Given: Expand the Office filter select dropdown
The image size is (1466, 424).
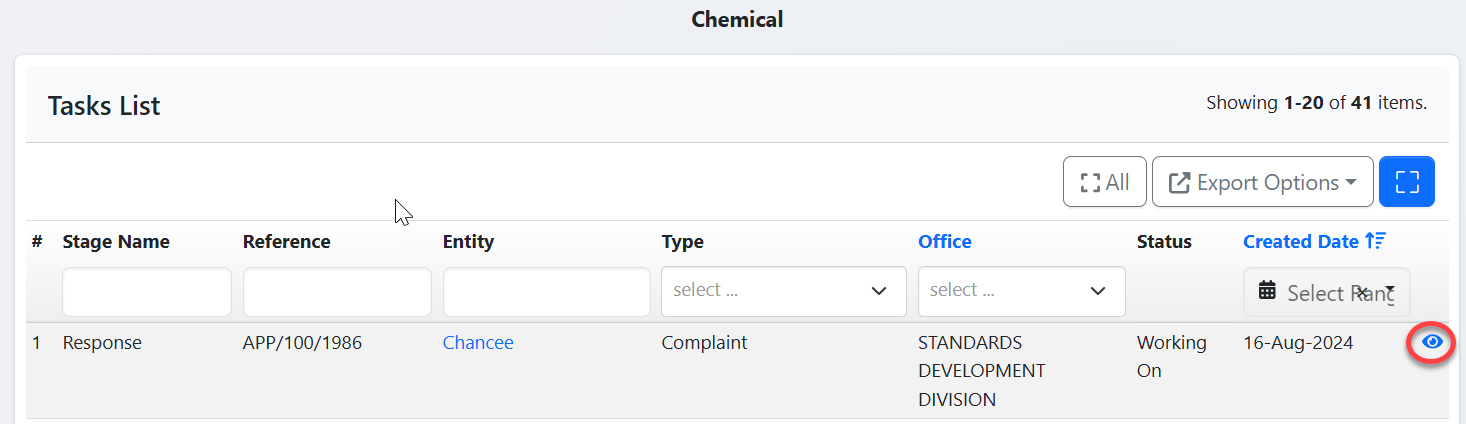Looking at the screenshot, I should point(1021,291).
